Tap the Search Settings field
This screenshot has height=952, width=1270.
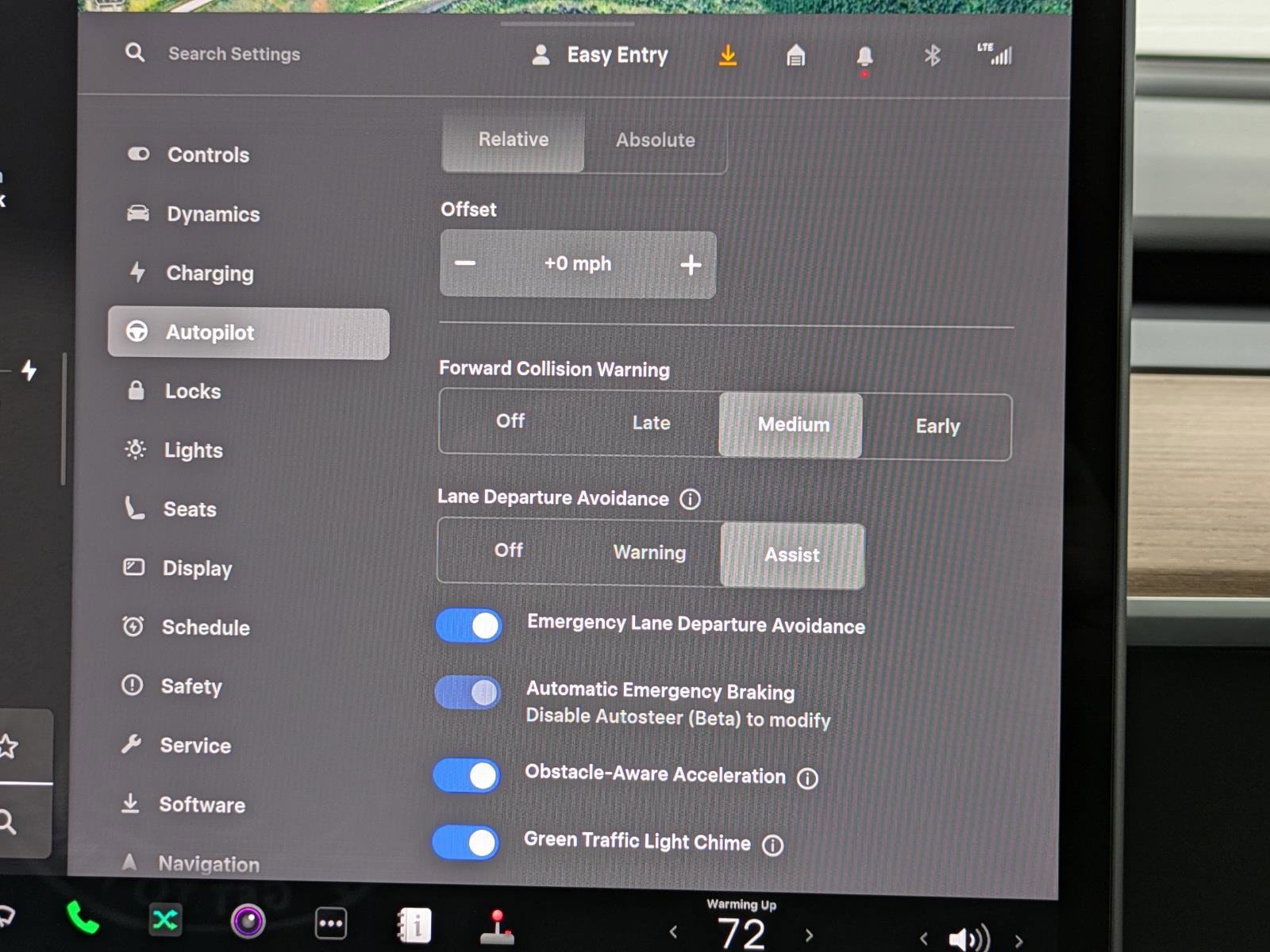click(233, 54)
